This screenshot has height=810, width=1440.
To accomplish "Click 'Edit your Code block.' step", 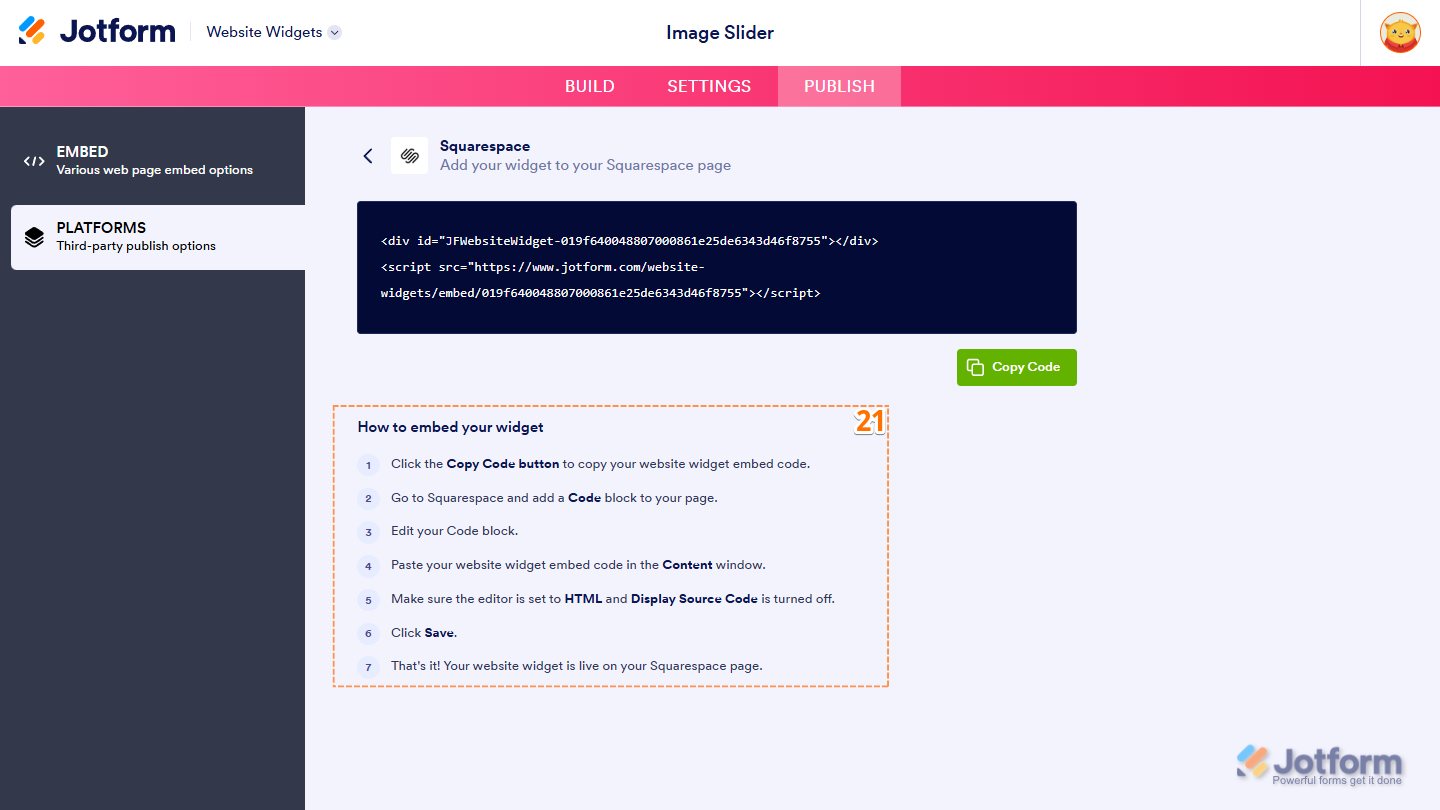I will [x=454, y=531].
